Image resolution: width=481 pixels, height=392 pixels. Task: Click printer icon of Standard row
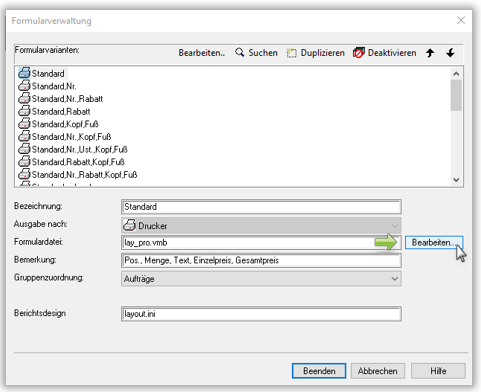[24, 73]
